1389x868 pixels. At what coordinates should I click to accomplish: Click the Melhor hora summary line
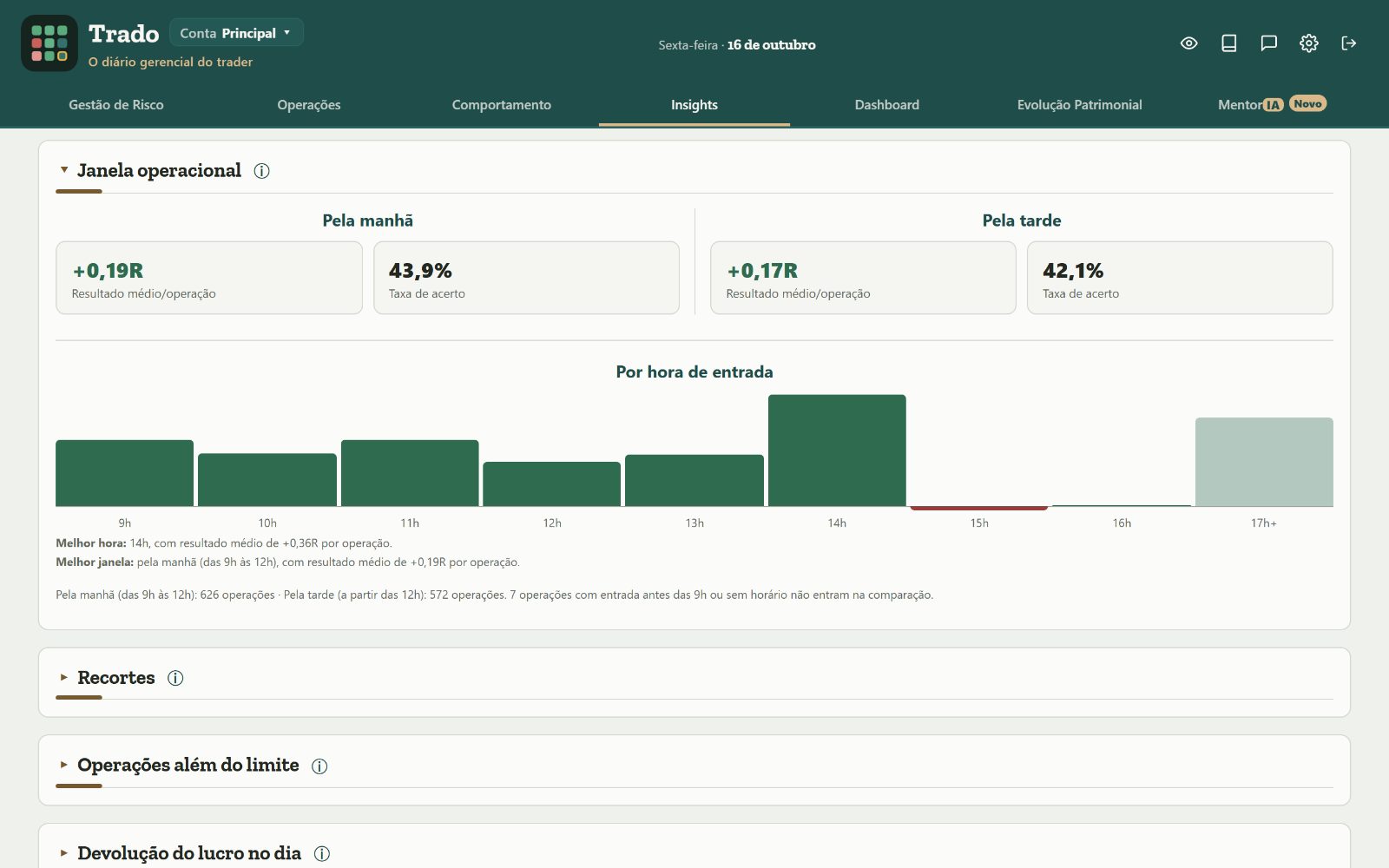[224, 543]
